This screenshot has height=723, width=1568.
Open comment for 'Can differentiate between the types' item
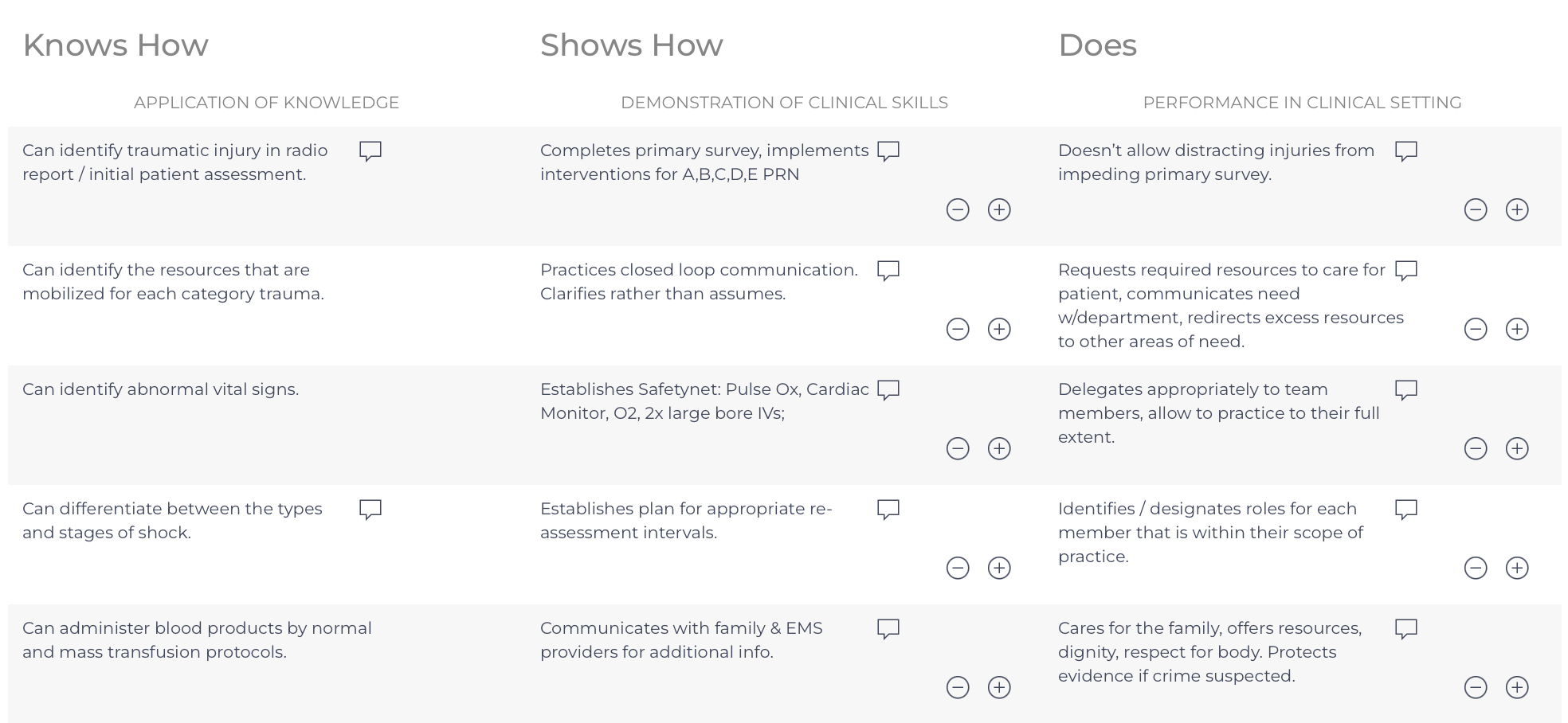pos(370,509)
